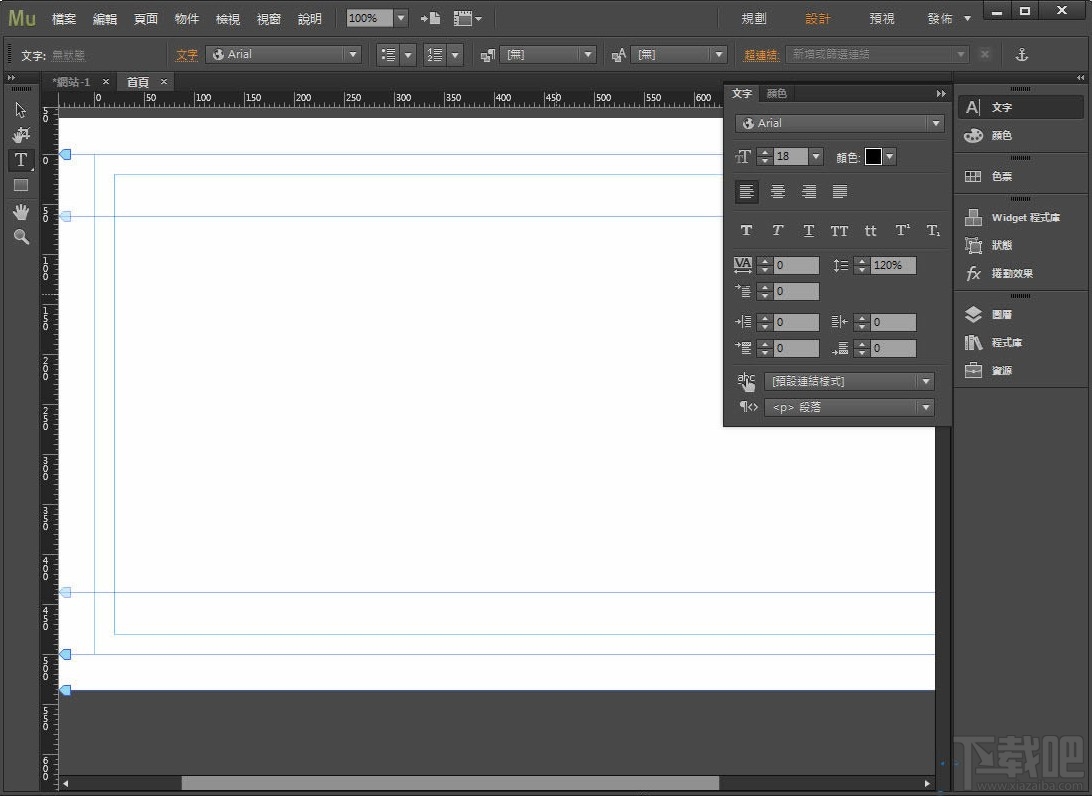Toggle bold formatting in the 文字 panel
The width and height of the screenshot is (1092, 796).
746,230
